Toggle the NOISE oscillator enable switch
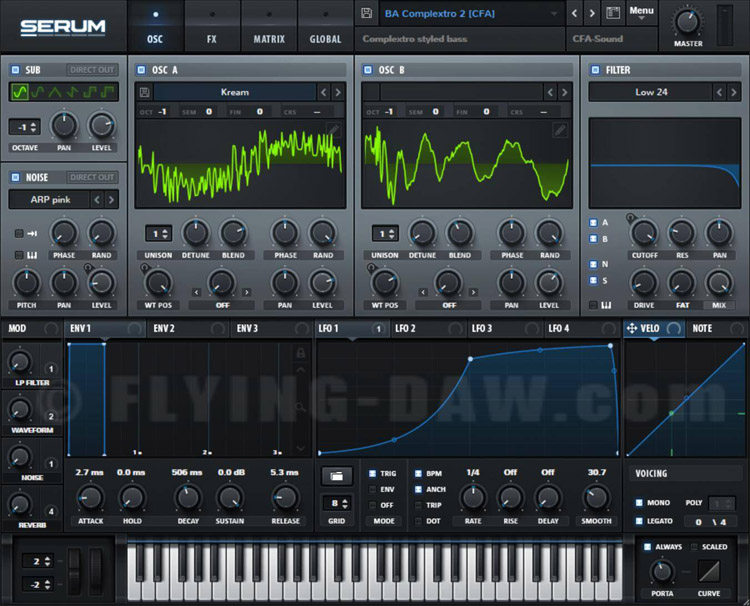Screen dimensions: 750x606 15,177
